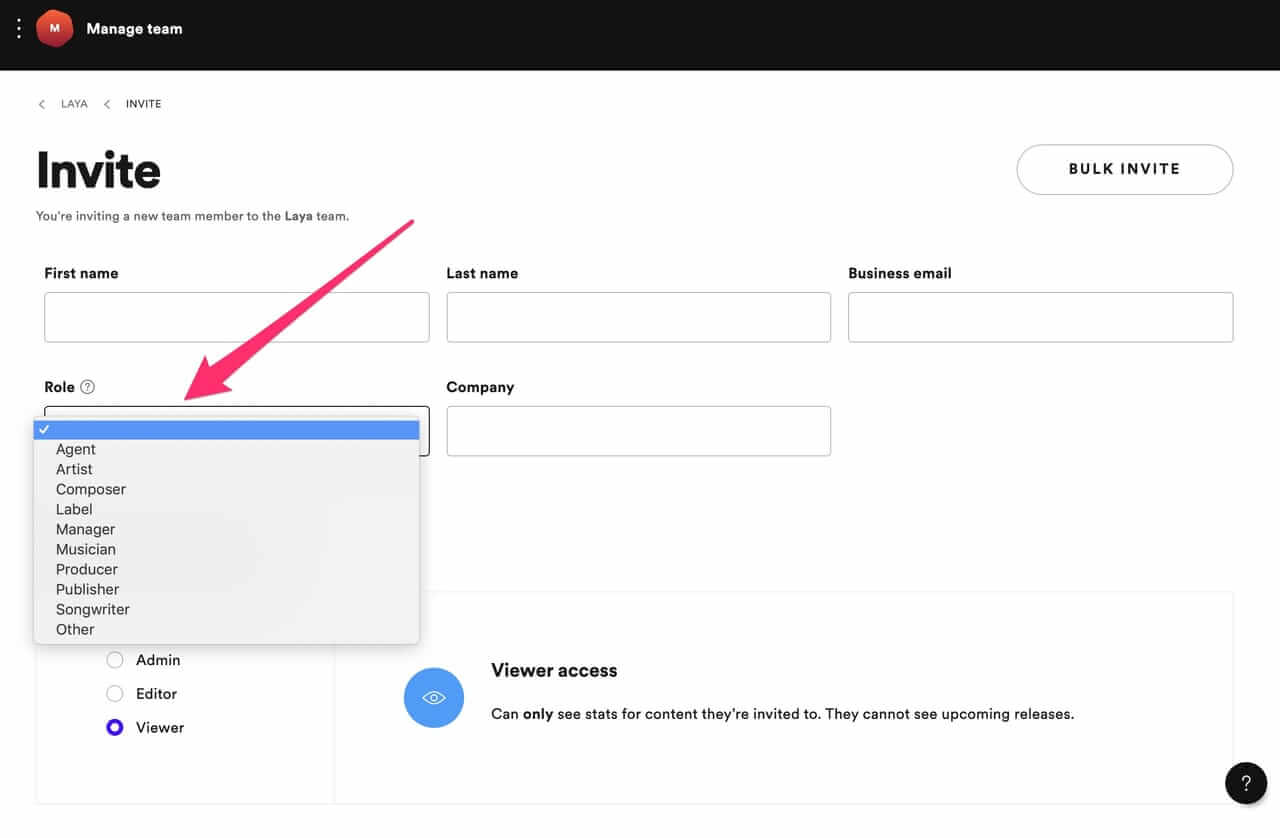Click the BULK INVITE button

(1125, 169)
